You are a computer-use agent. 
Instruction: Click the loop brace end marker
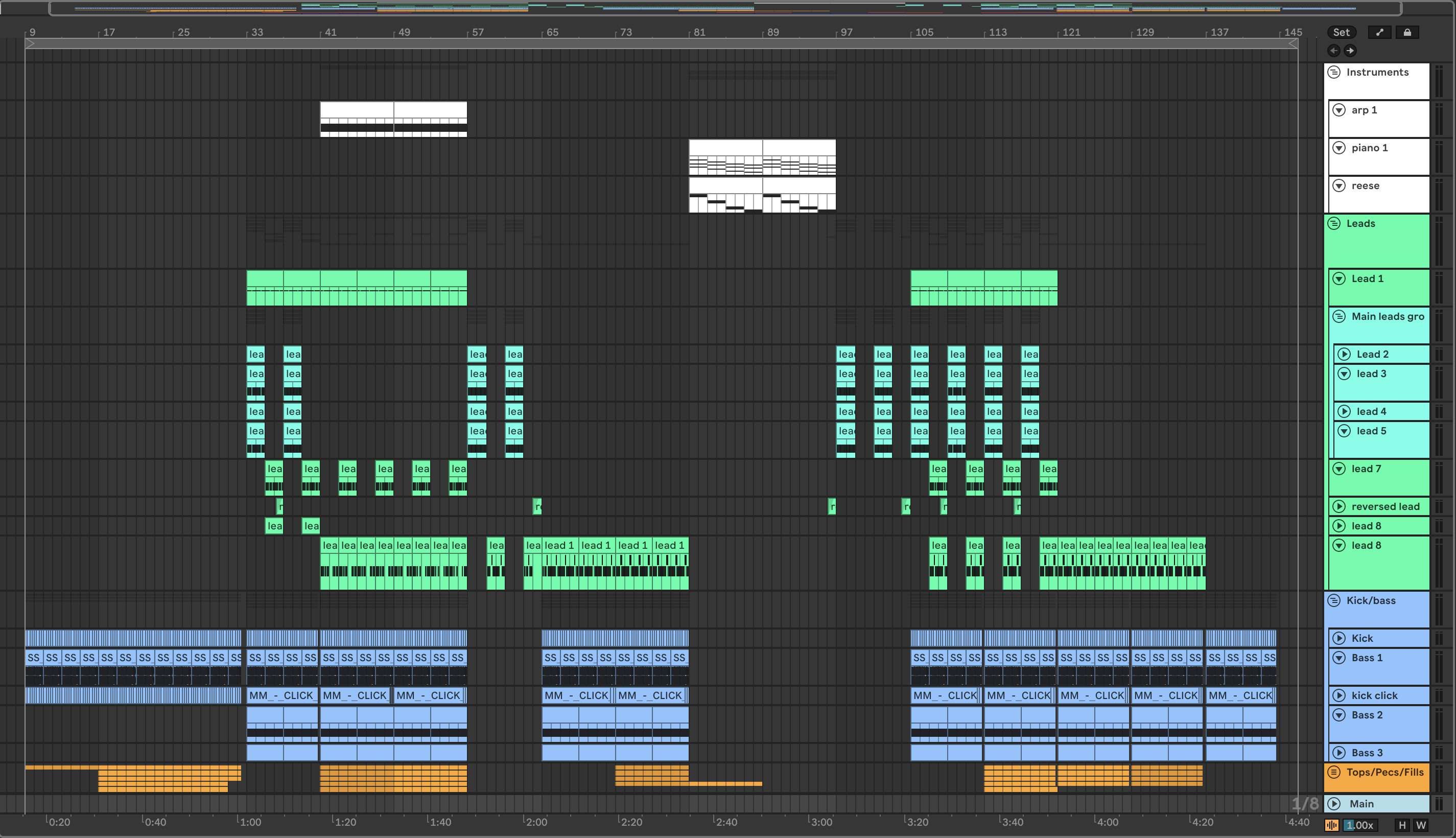tap(1293, 43)
